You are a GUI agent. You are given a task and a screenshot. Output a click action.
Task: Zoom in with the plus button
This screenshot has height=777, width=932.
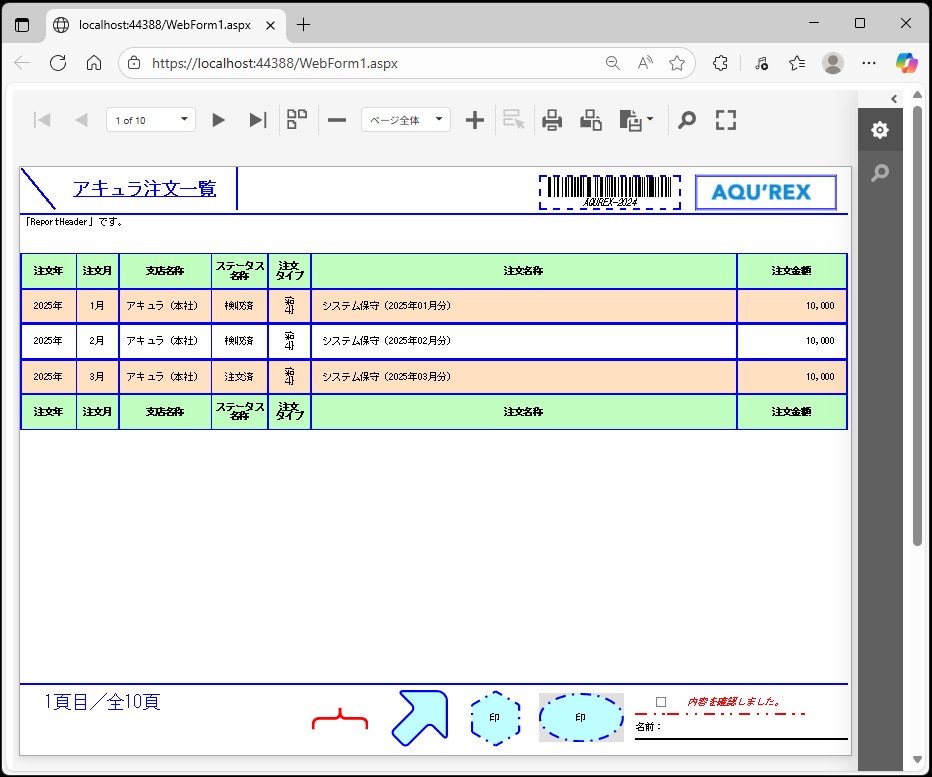[475, 120]
